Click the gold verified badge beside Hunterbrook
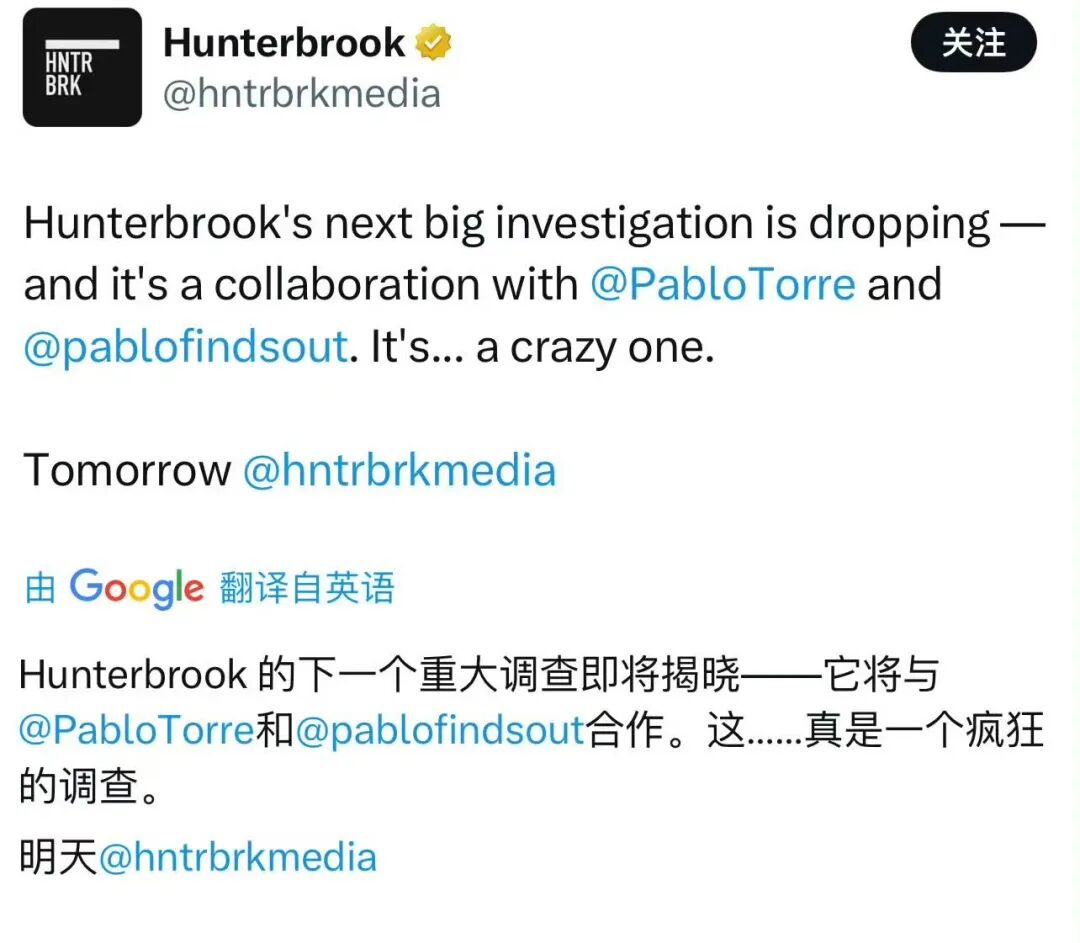Screen dimensions: 1080x943 point(433,42)
